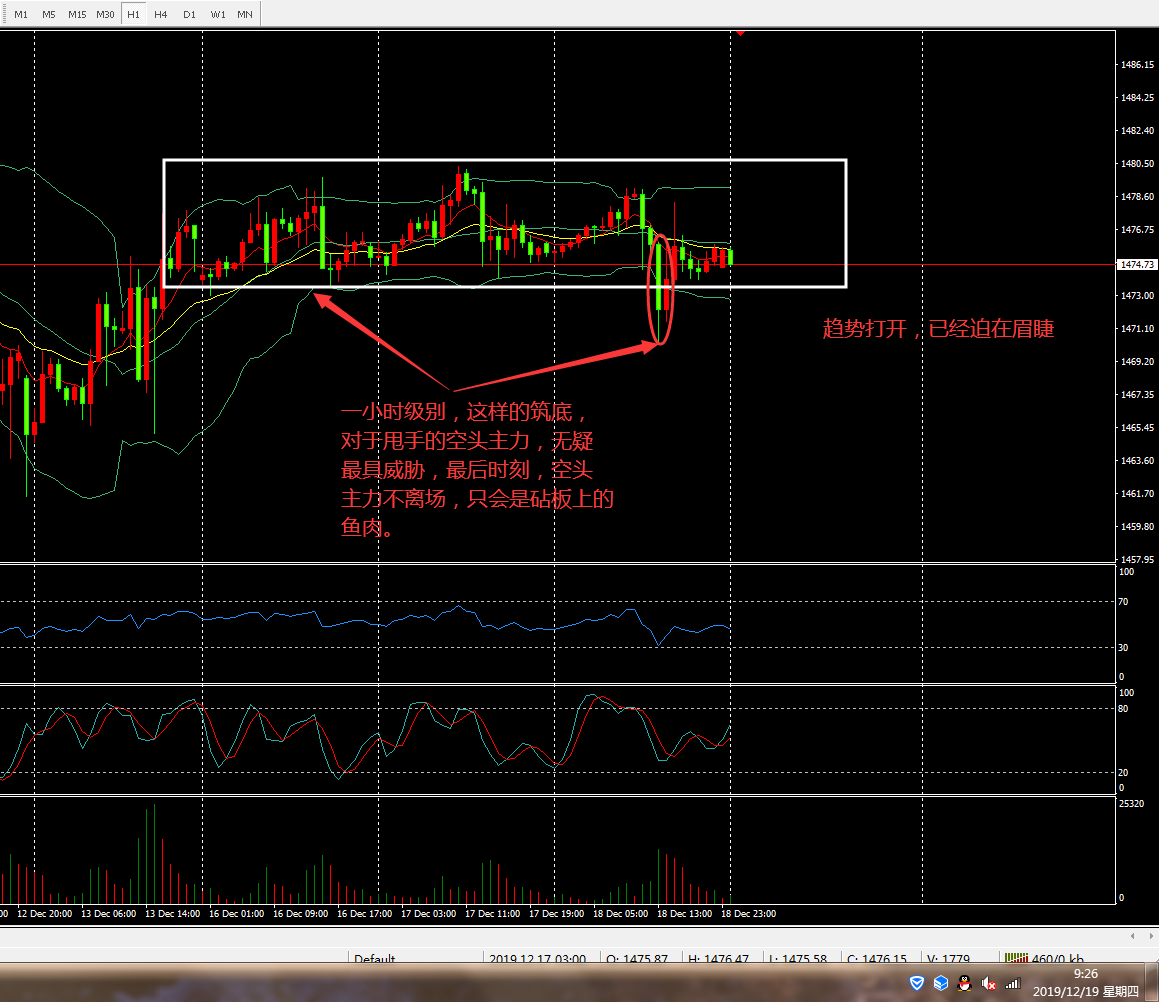Click the muted volume speaker icon
Image resolution: width=1159 pixels, height=1002 pixels.
click(x=988, y=984)
